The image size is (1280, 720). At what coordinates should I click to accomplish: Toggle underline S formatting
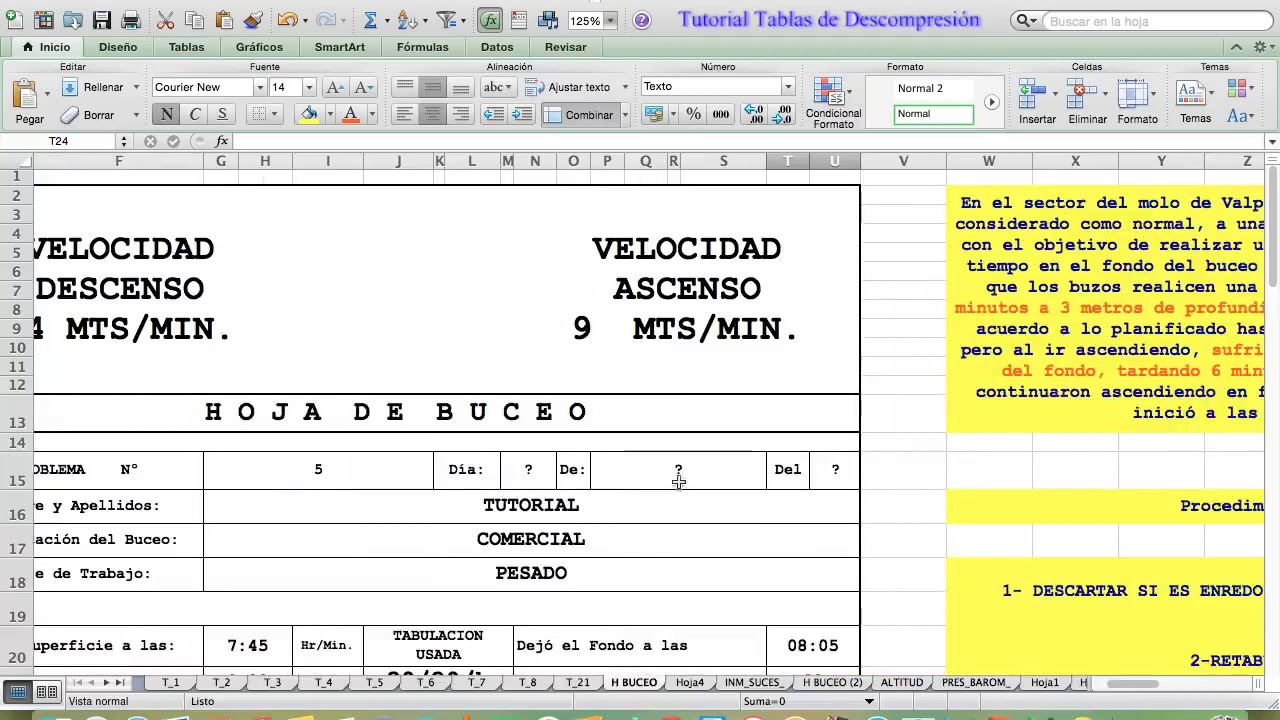tap(222, 114)
